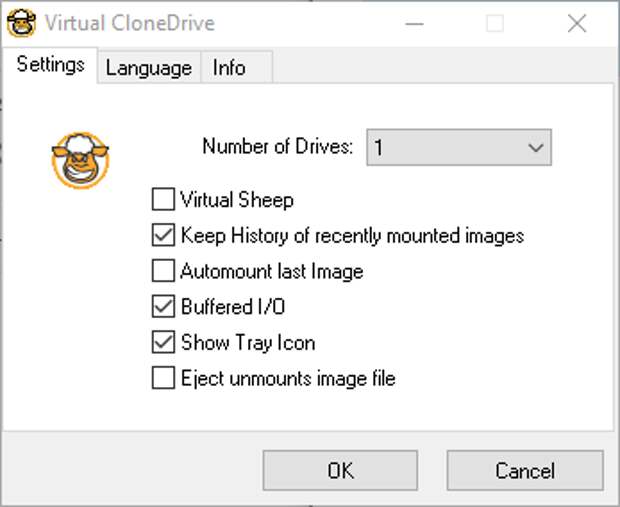This screenshot has width=620, height=507.
Task: Select the Settings tab
Action: (50, 65)
